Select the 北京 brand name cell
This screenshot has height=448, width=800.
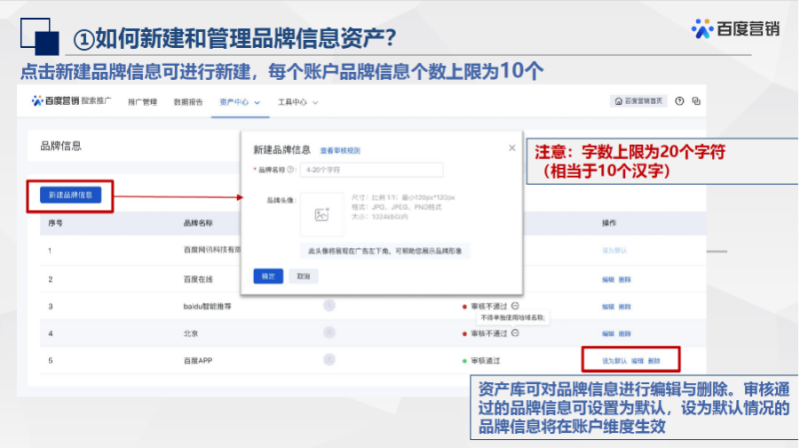(x=191, y=333)
